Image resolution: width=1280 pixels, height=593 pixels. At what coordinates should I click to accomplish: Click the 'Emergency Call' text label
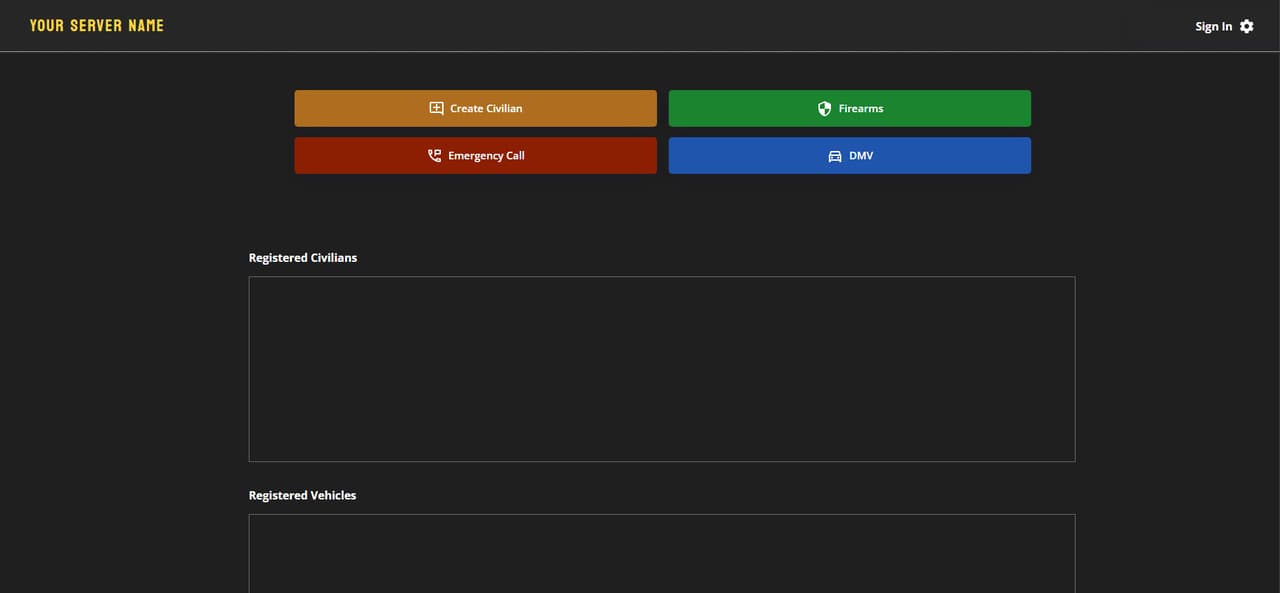[486, 155]
